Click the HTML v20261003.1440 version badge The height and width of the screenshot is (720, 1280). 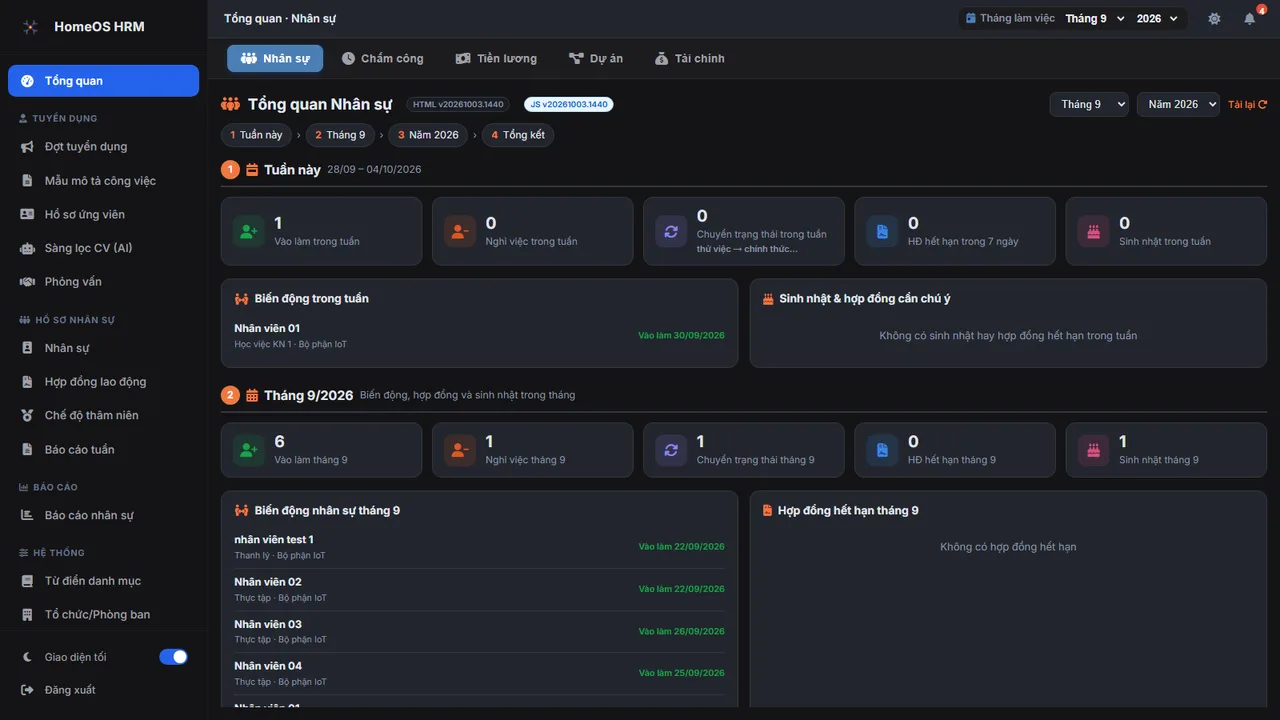coord(459,104)
